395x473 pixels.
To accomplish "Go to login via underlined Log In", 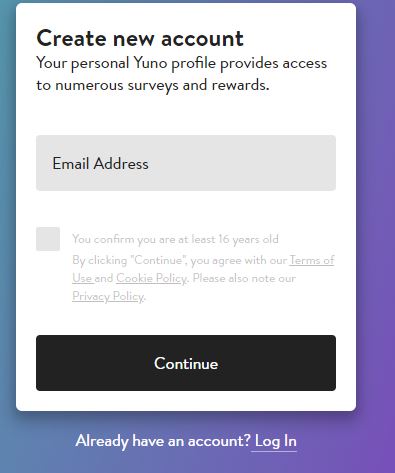I will [275, 441].
